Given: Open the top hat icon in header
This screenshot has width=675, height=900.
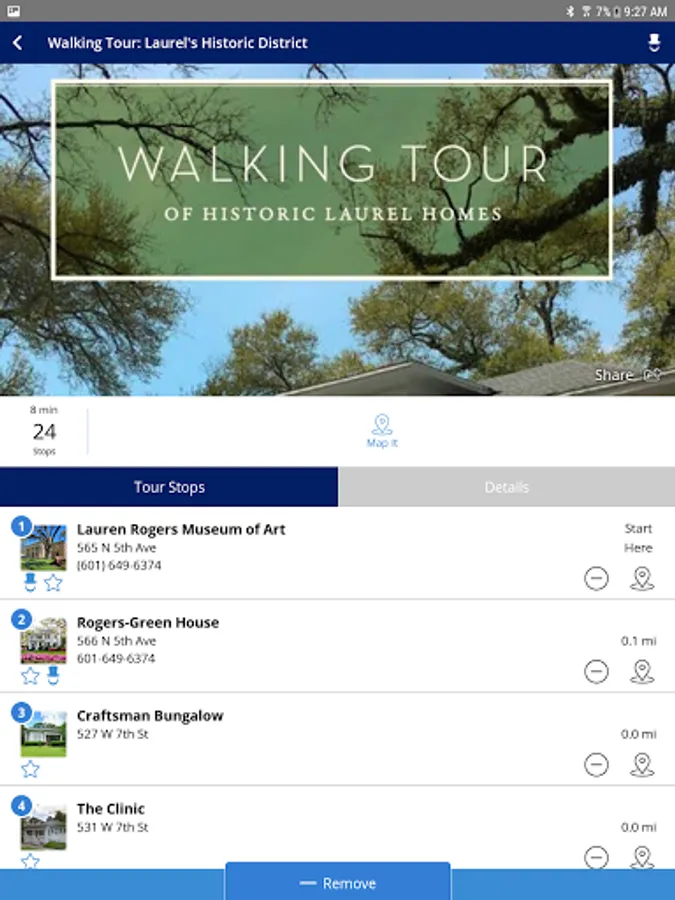Looking at the screenshot, I should [x=654, y=42].
